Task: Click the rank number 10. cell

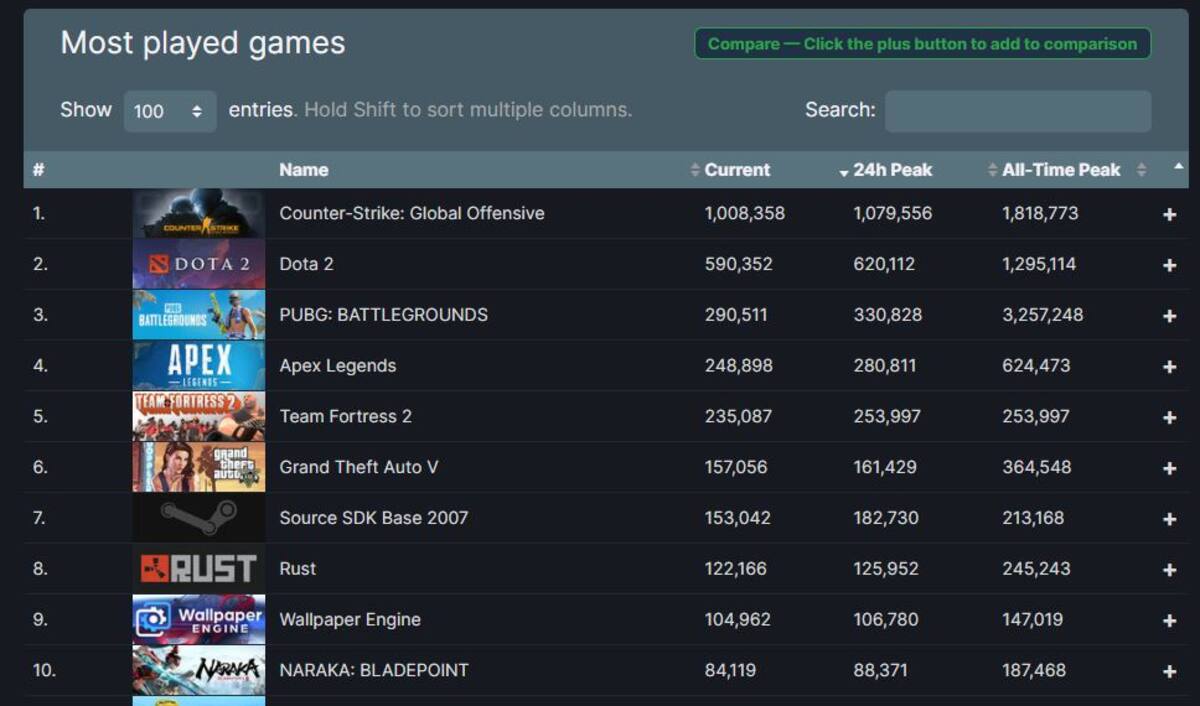Action: pyautogui.click(x=44, y=670)
